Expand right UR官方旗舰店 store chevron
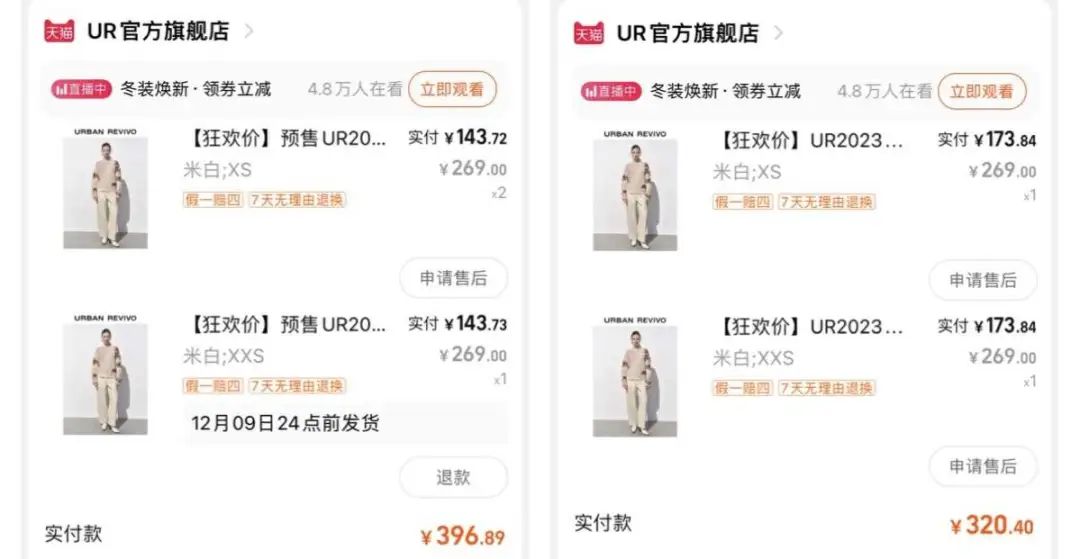This screenshot has height=559, width=1080. (x=778, y=33)
